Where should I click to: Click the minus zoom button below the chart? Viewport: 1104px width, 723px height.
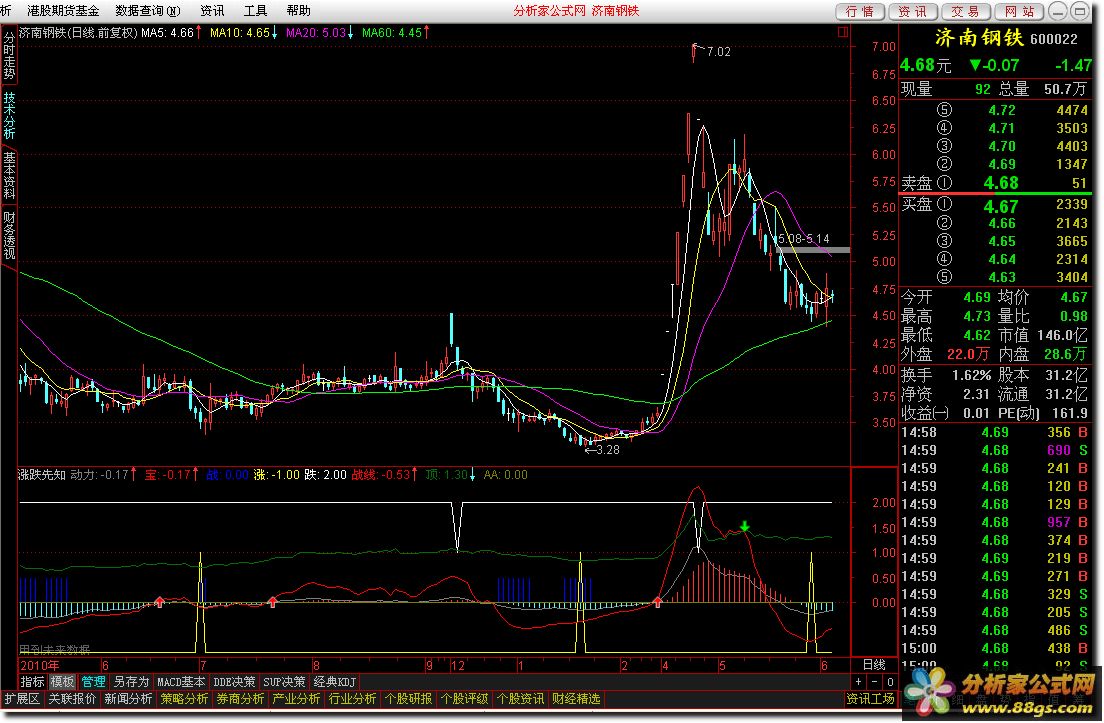click(x=874, y=681)
